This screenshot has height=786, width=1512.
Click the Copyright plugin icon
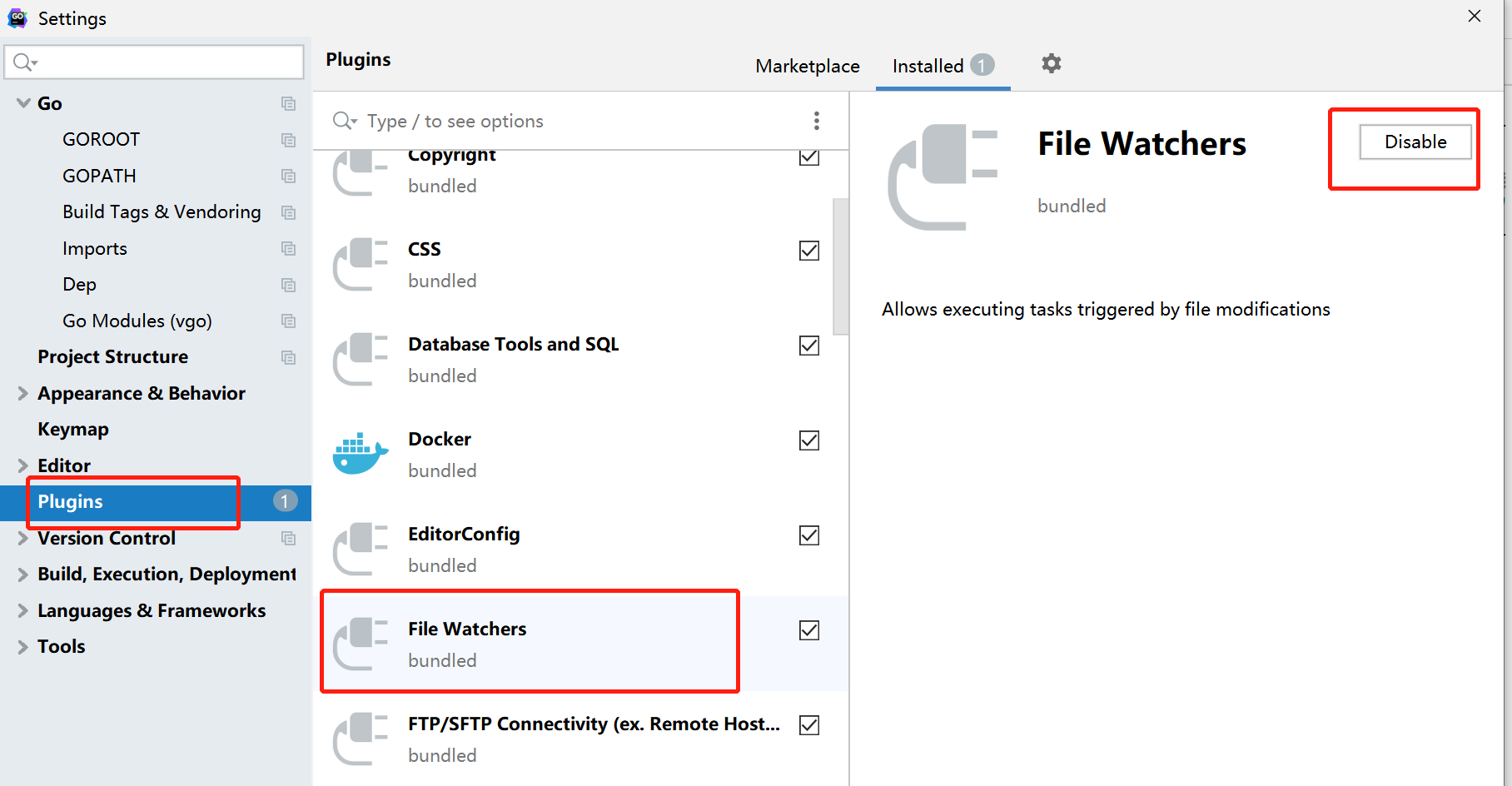click(360, 173)
